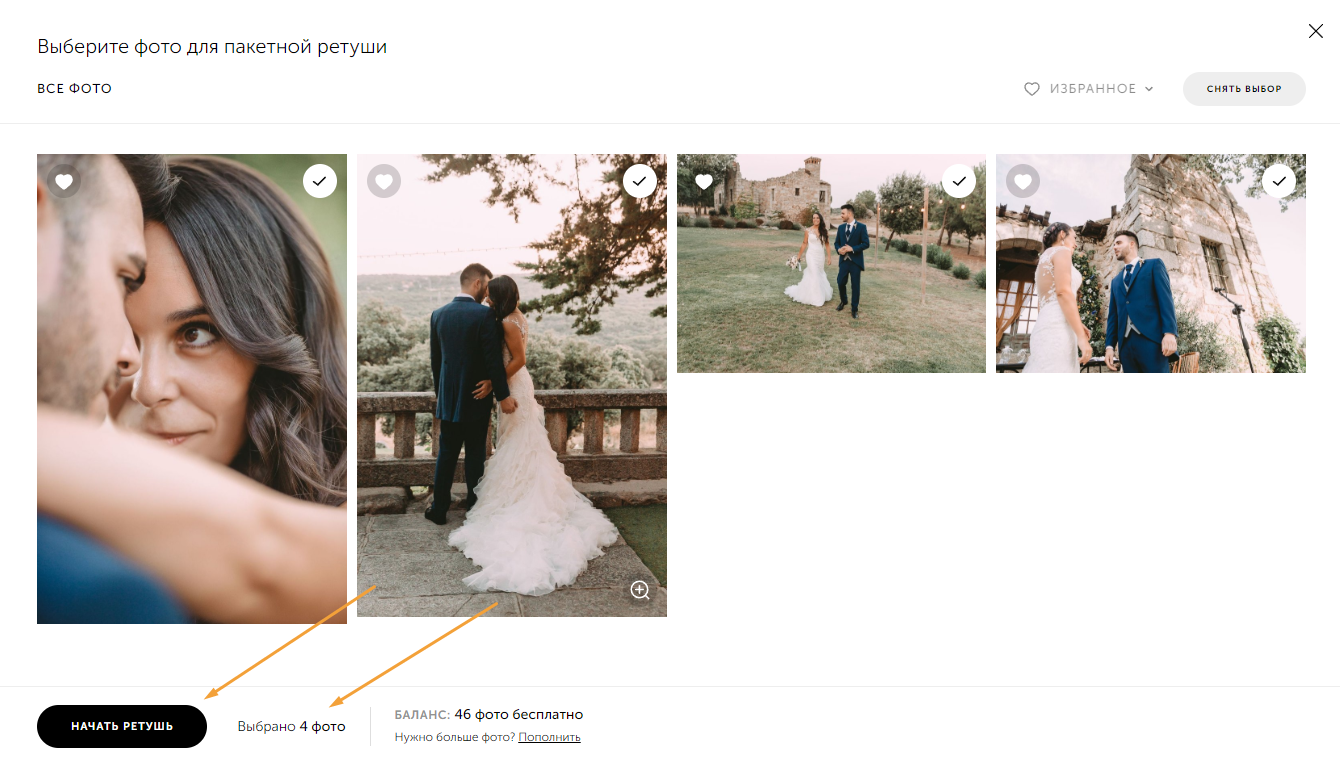The width and height of the screenshot is (1340, 762).
Task: Open the close-up couple portrait thumbnail
Action: click(192, 389)
